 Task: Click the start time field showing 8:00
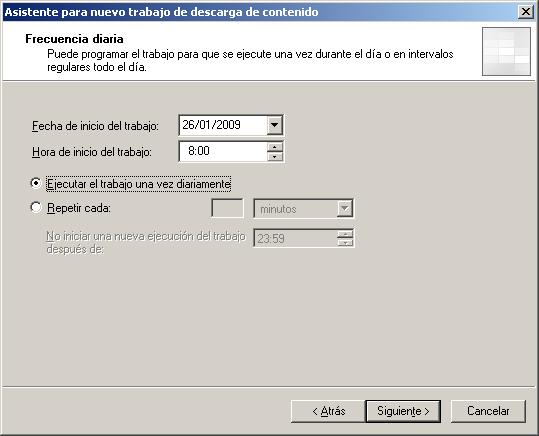[x=223, y=152]
